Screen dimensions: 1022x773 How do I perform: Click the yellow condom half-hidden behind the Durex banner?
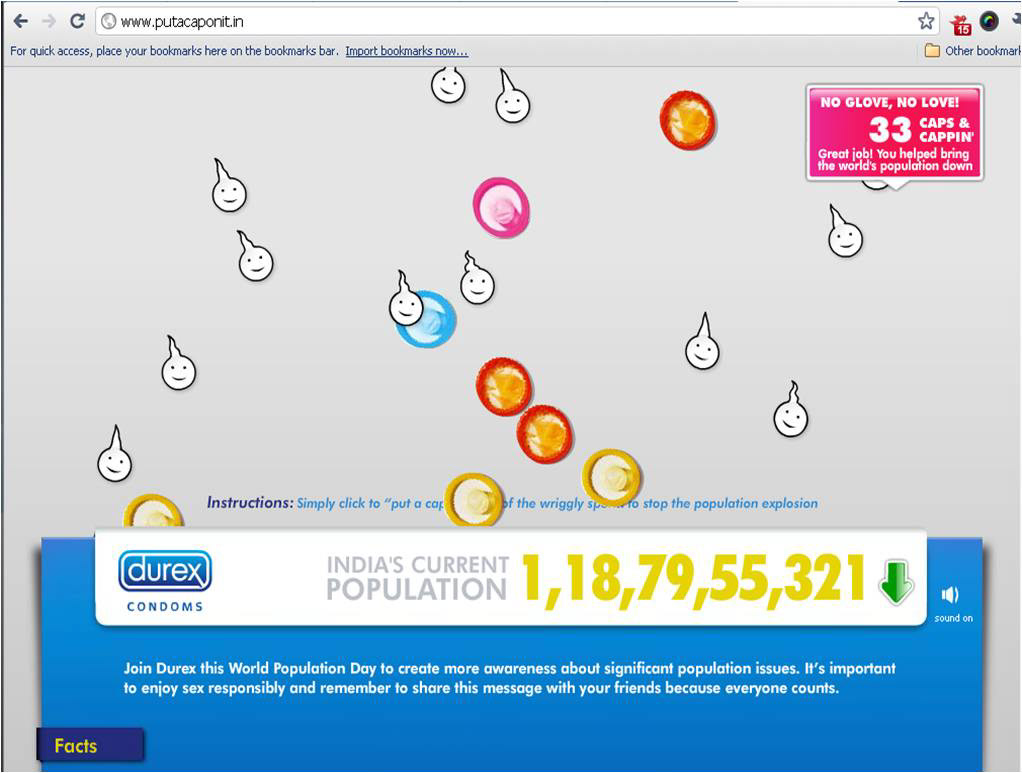pos(153,512)
